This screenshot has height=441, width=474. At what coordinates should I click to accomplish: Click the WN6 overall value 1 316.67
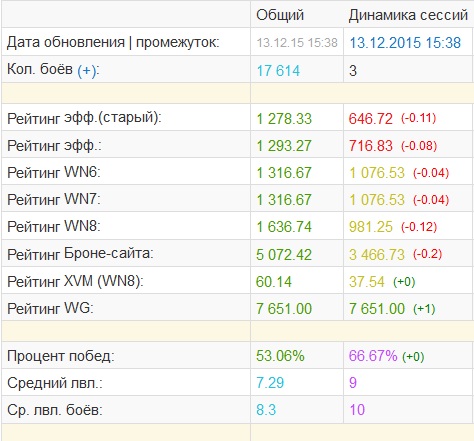point(284,173)
